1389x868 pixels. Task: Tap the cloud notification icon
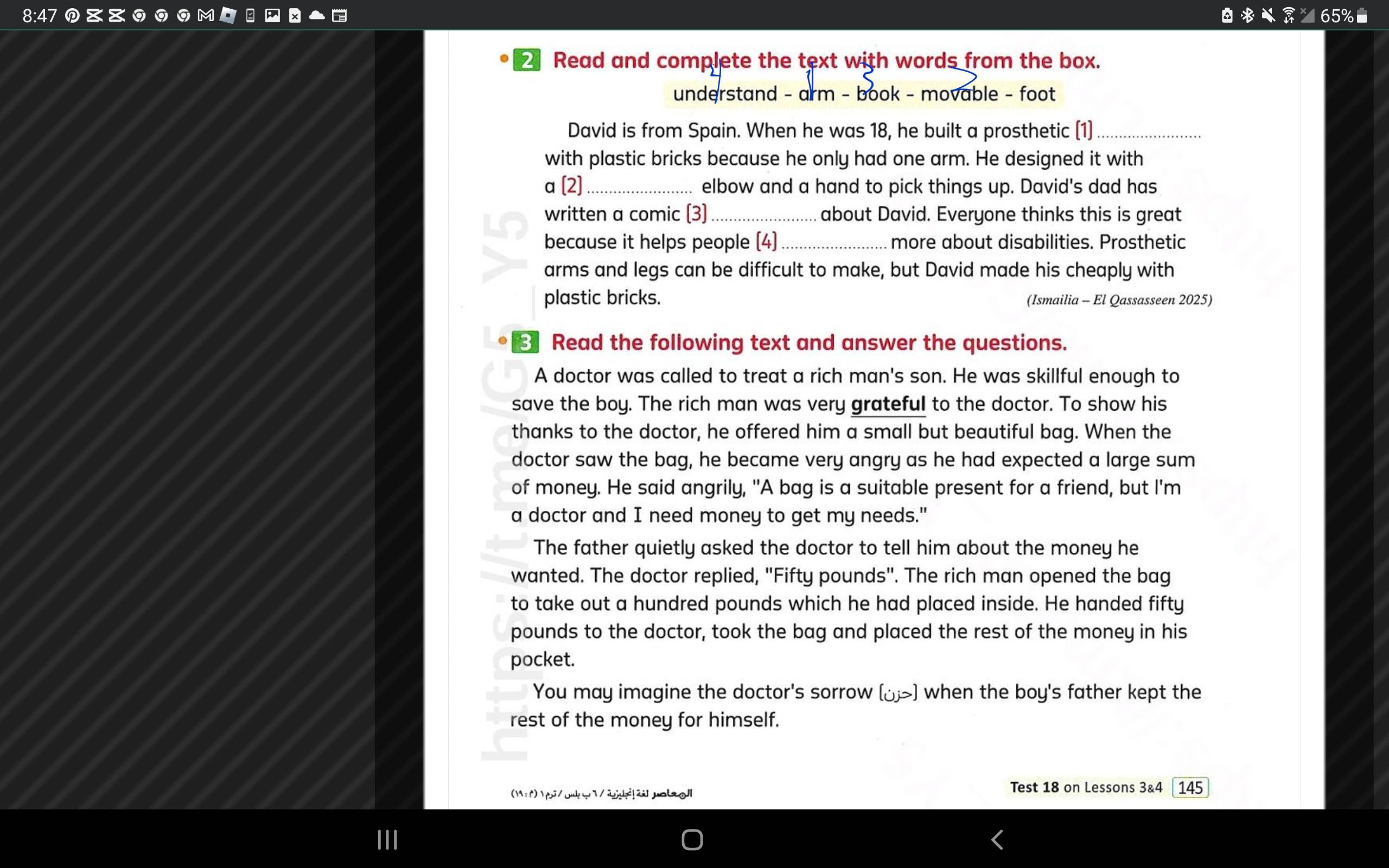(x=317, y=16)
